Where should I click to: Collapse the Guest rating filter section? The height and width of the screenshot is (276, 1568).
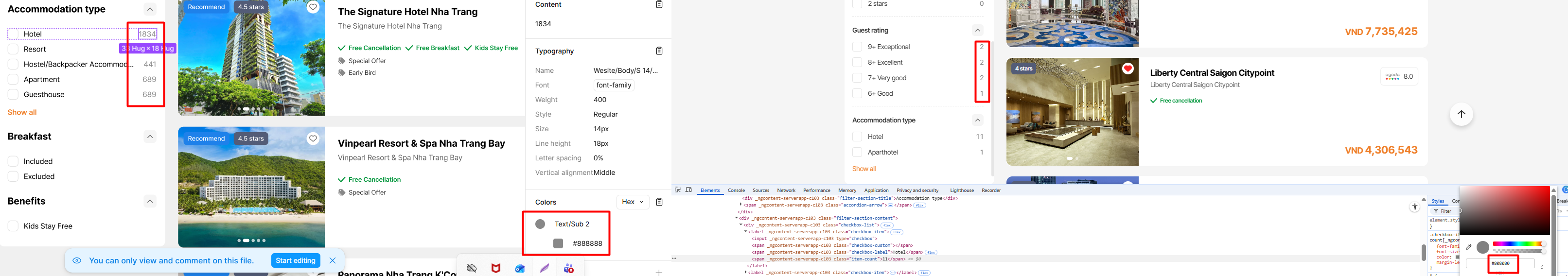[x=978, y=31]
